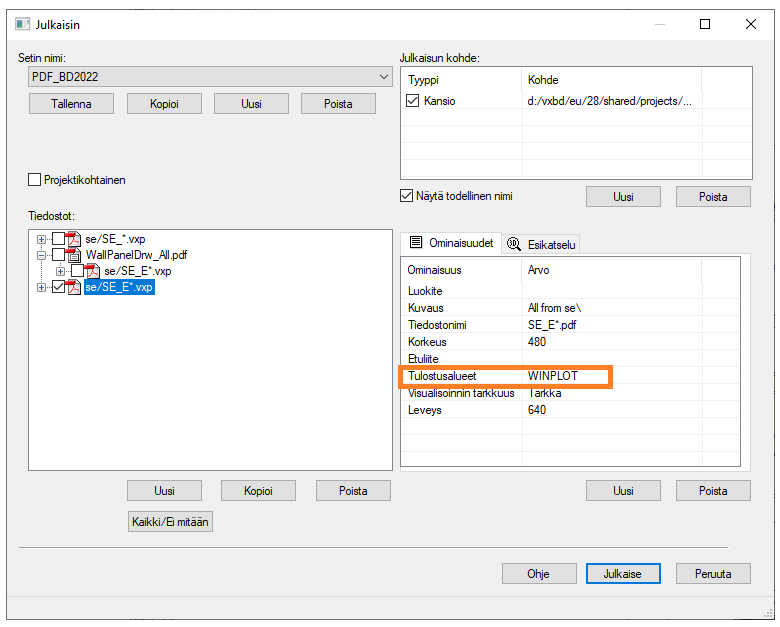Click PDF icon of highlighted se/SE_E*.vxp
Screen dimensions: 780x627
(x=73, y=288)
